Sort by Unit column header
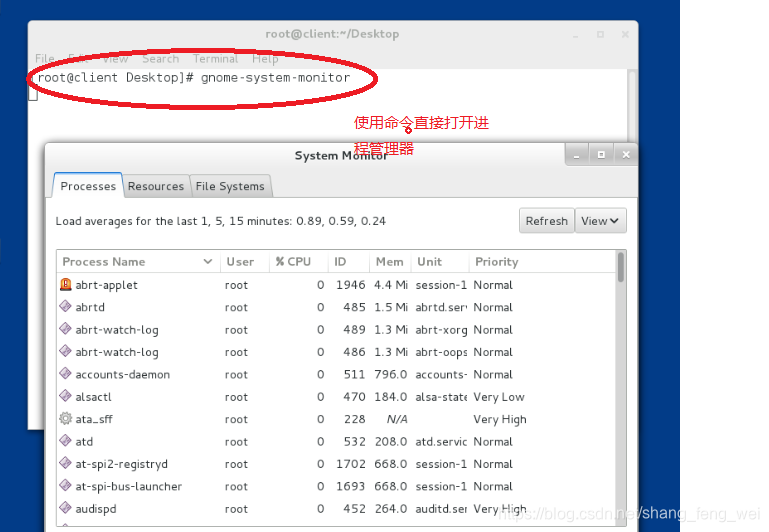Screen dimensions: 769x532 (x=440, y=262)
